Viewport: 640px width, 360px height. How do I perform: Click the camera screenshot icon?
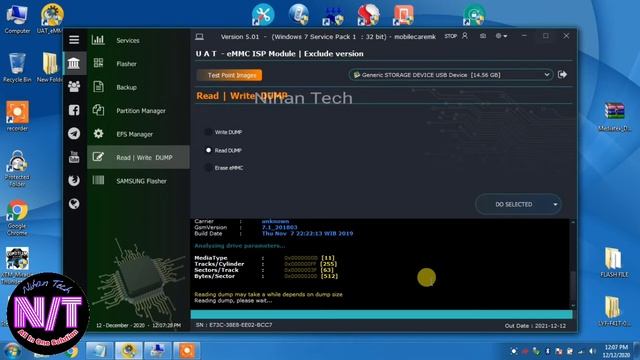[x=483, y=36]
